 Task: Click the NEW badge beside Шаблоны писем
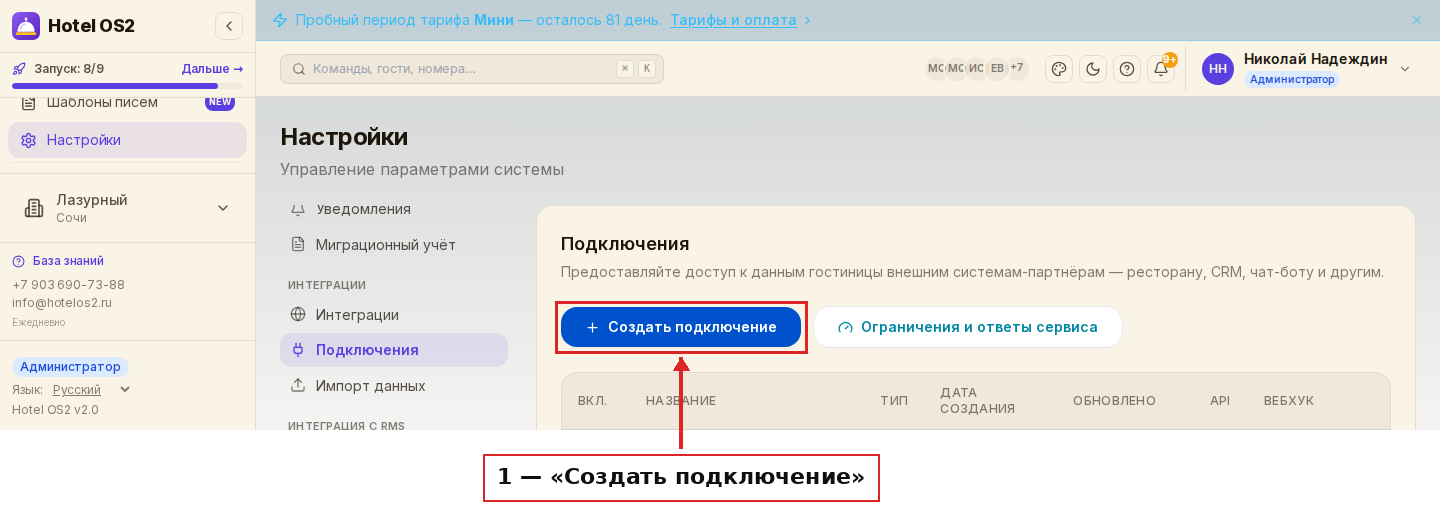(220, 102)
